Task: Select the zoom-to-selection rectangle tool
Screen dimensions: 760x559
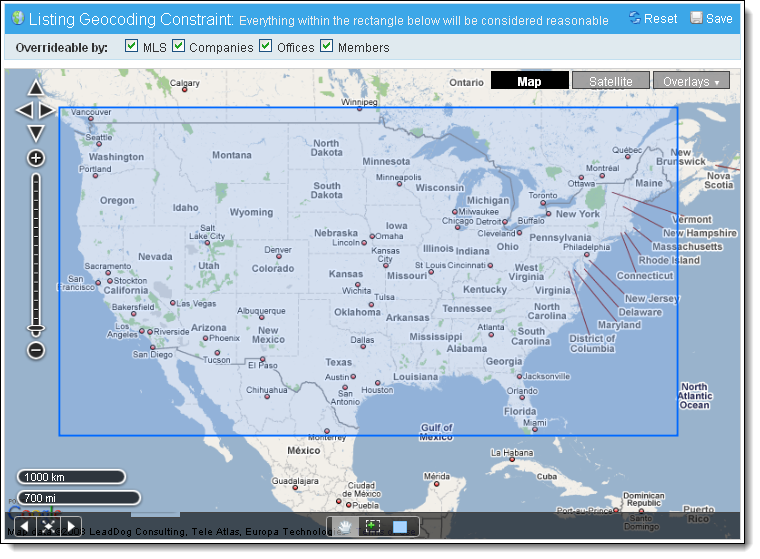Action: 372,527
